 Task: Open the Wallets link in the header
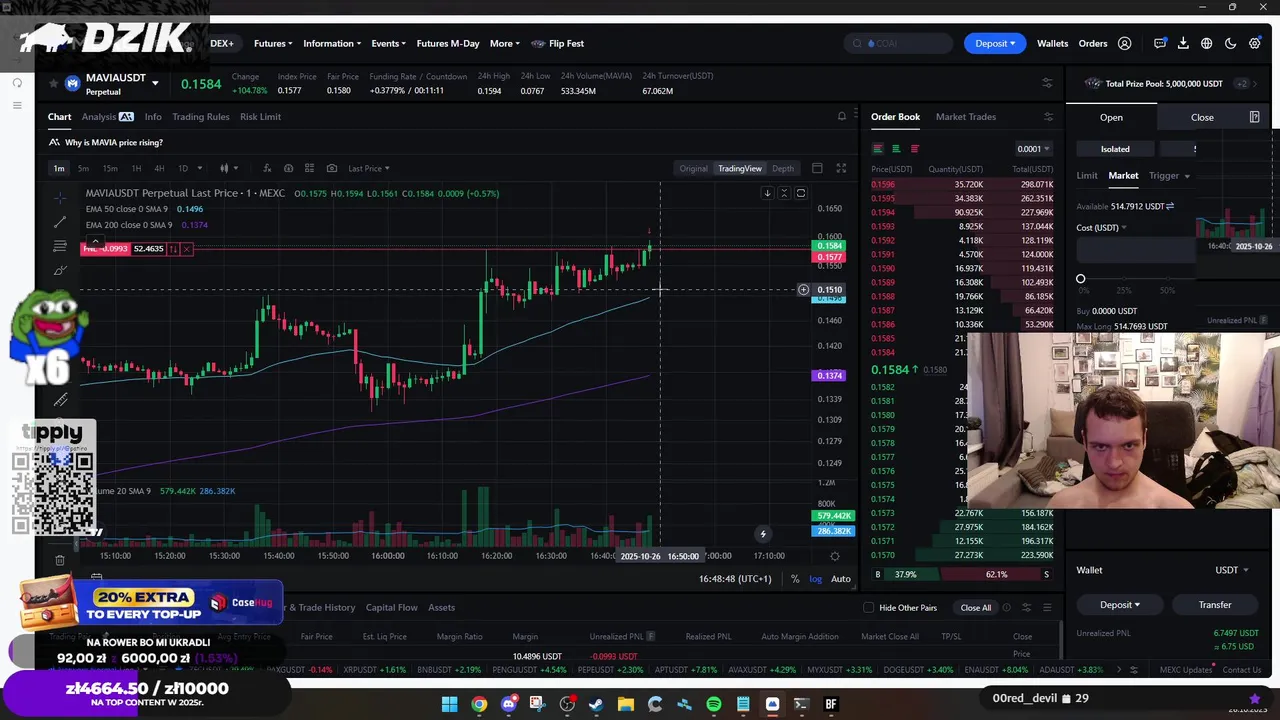coord(1052,44)
